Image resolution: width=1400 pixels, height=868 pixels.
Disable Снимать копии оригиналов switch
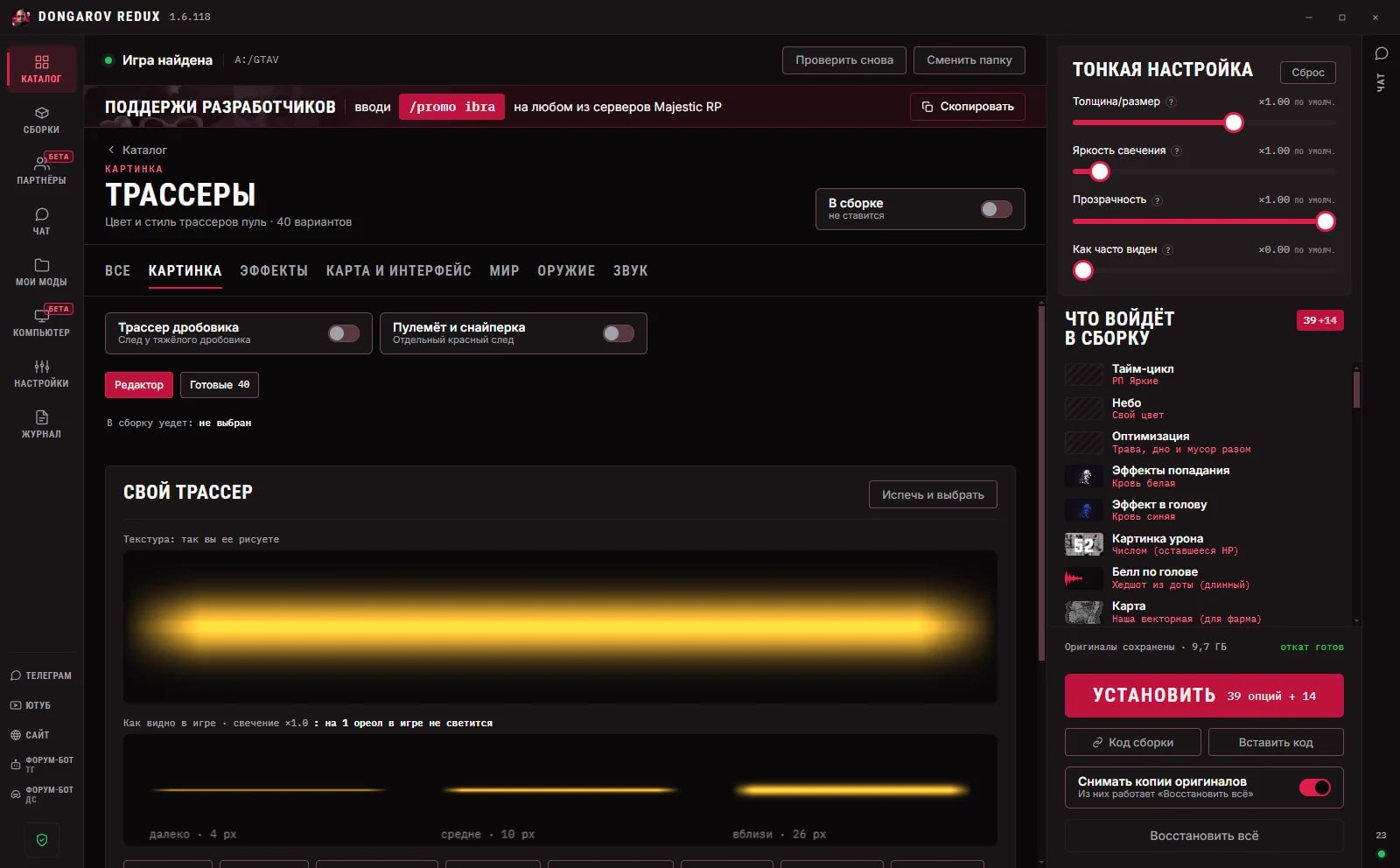click(1315, 787)
